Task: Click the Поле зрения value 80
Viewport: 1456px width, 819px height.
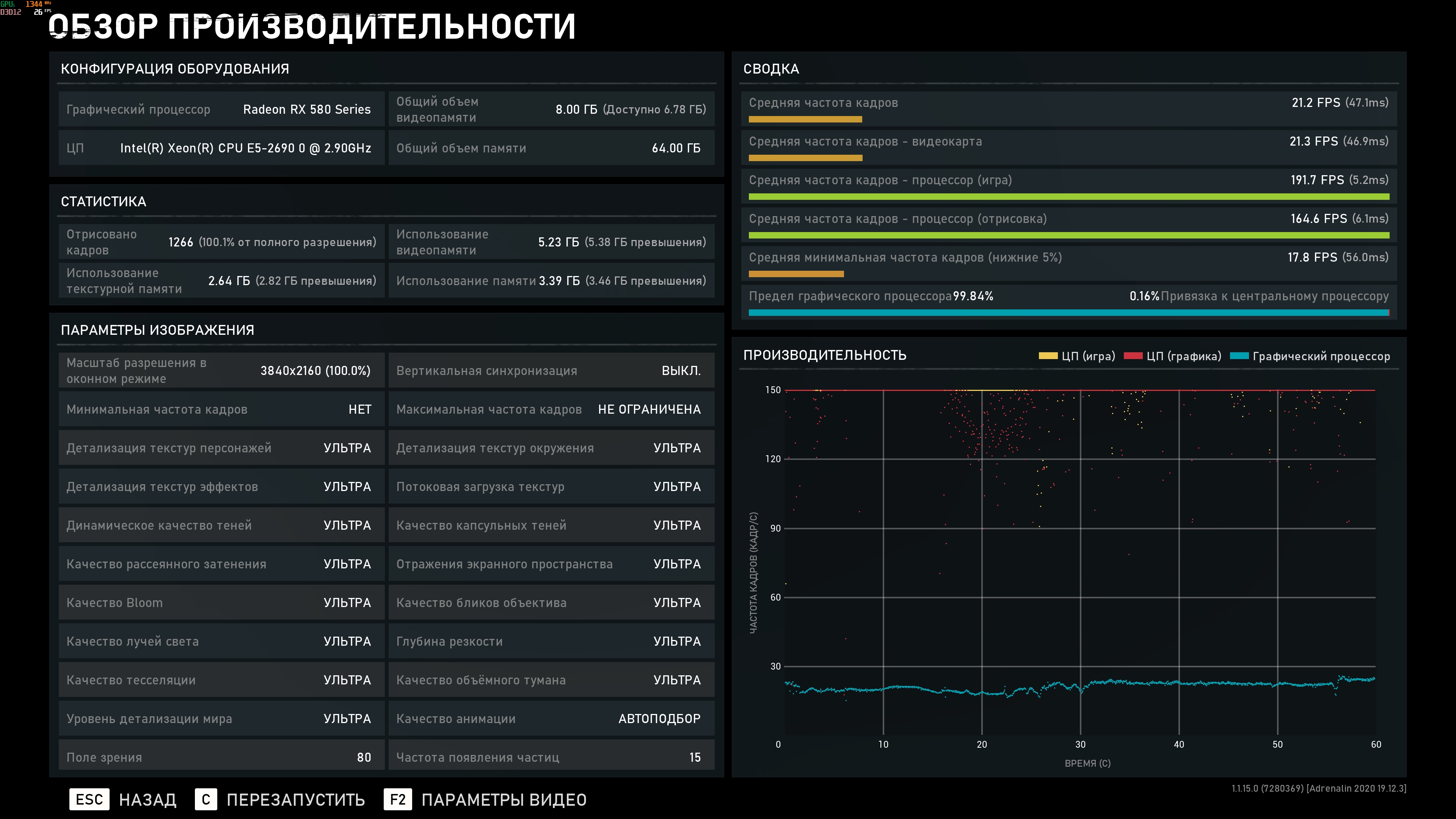Action: click(x=364, y=758)
